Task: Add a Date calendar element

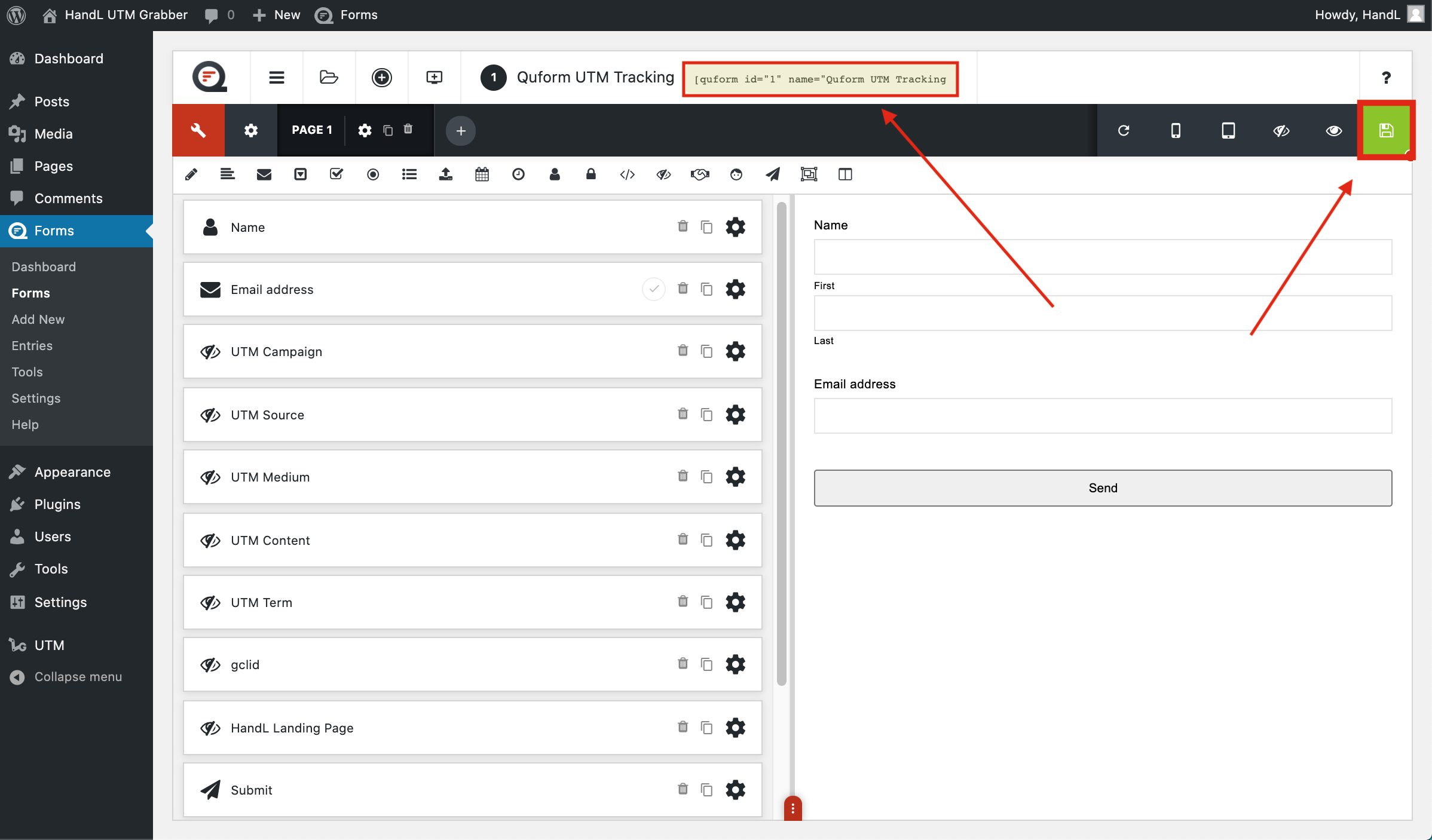Action: [482, 174]
